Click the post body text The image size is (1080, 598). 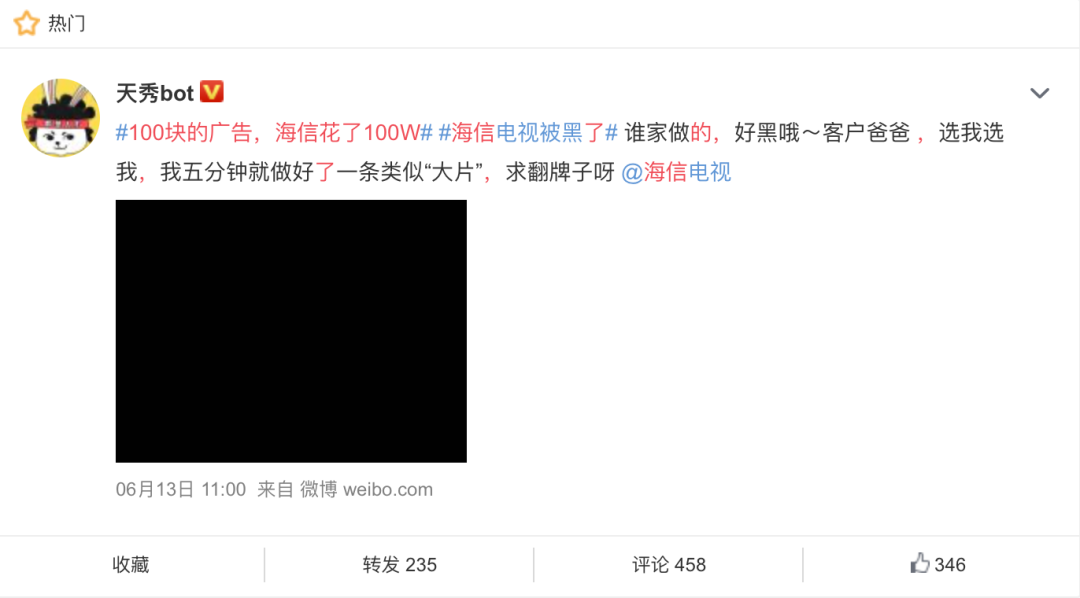pos(560,152)
